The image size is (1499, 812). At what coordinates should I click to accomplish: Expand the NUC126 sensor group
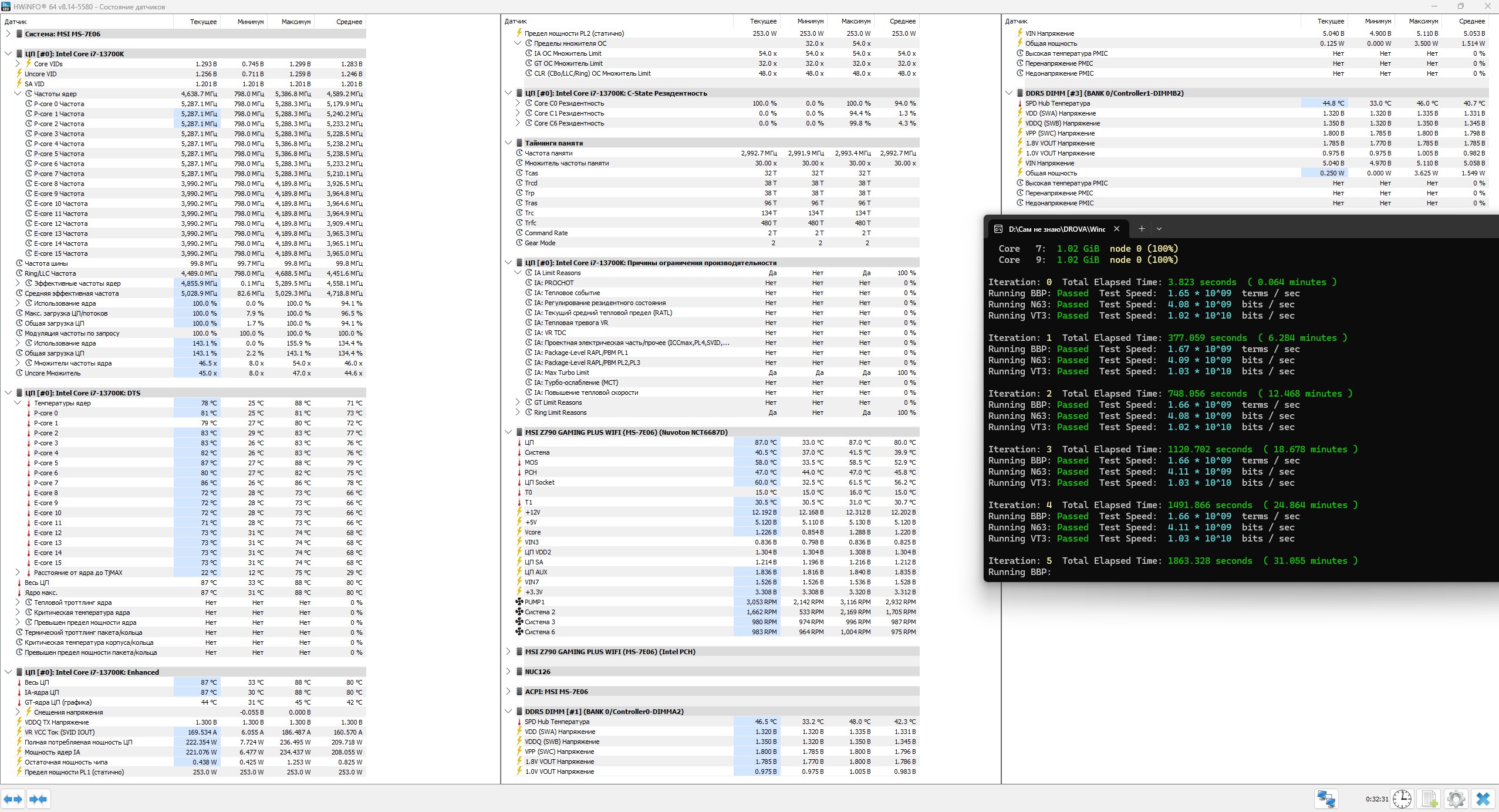click(x=508, y=672)
